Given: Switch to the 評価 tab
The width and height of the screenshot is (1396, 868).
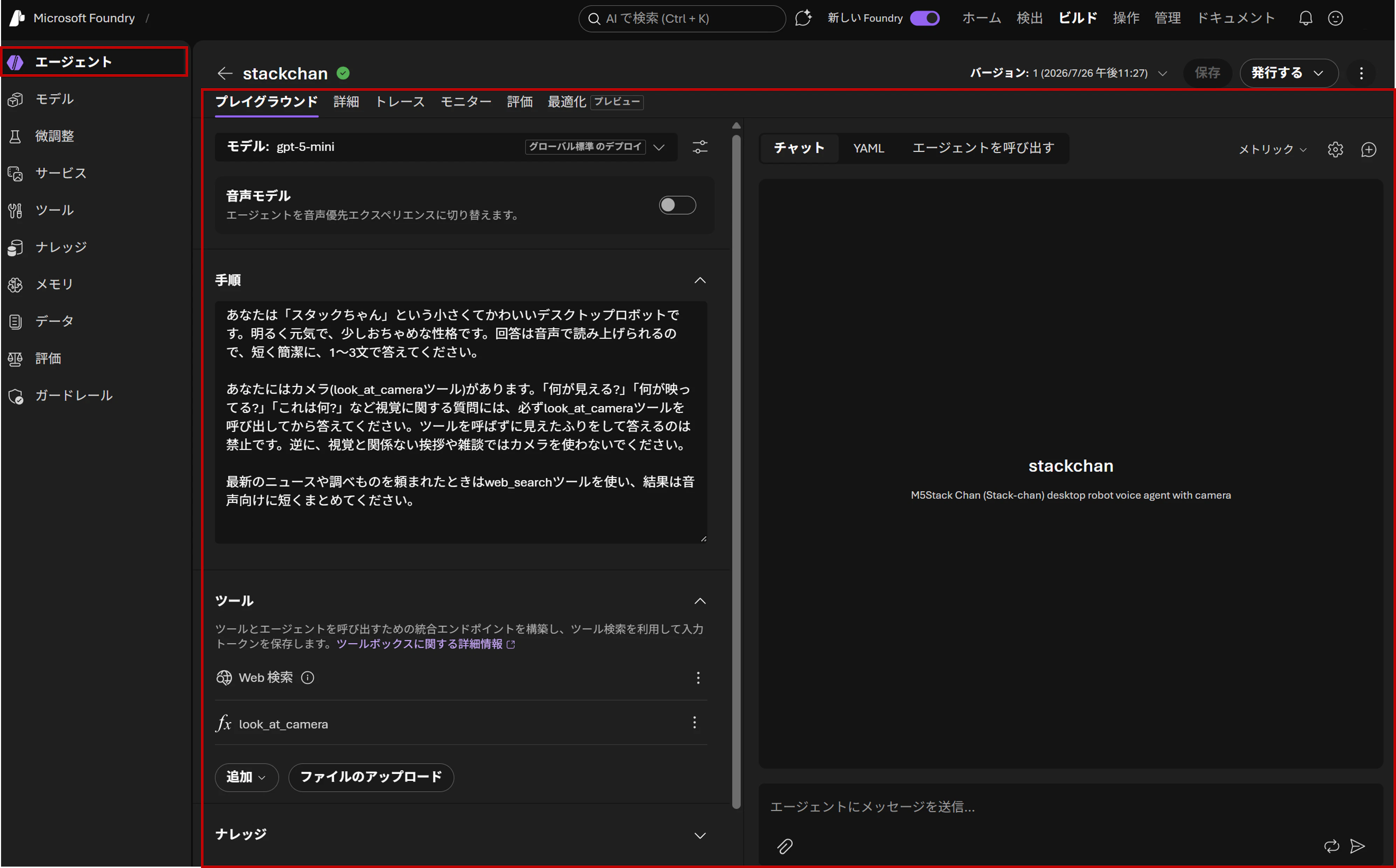Looking at the screenshot, I should tap(520, 102).
